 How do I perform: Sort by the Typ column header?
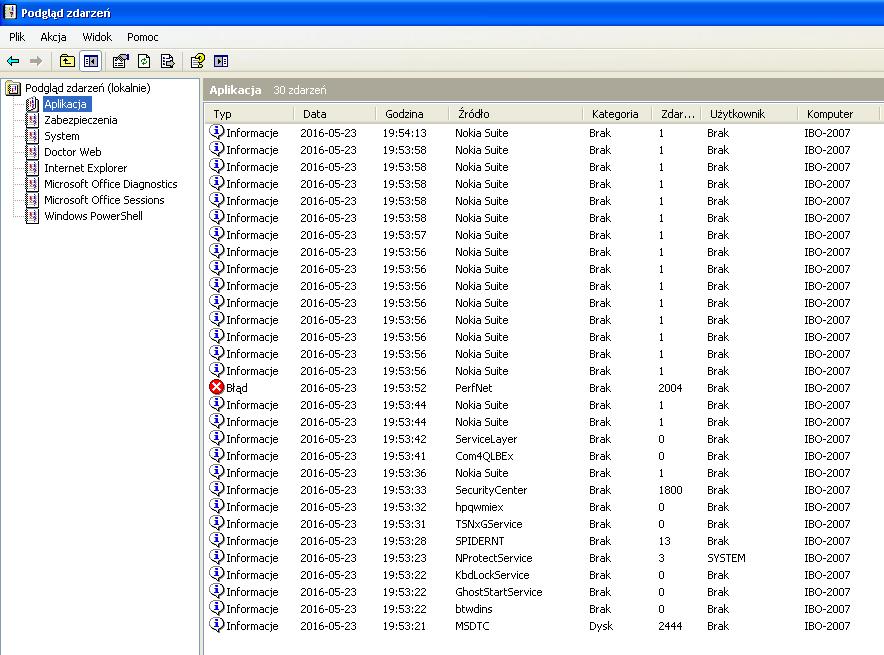pyautogui.click(x=249, y=114)
